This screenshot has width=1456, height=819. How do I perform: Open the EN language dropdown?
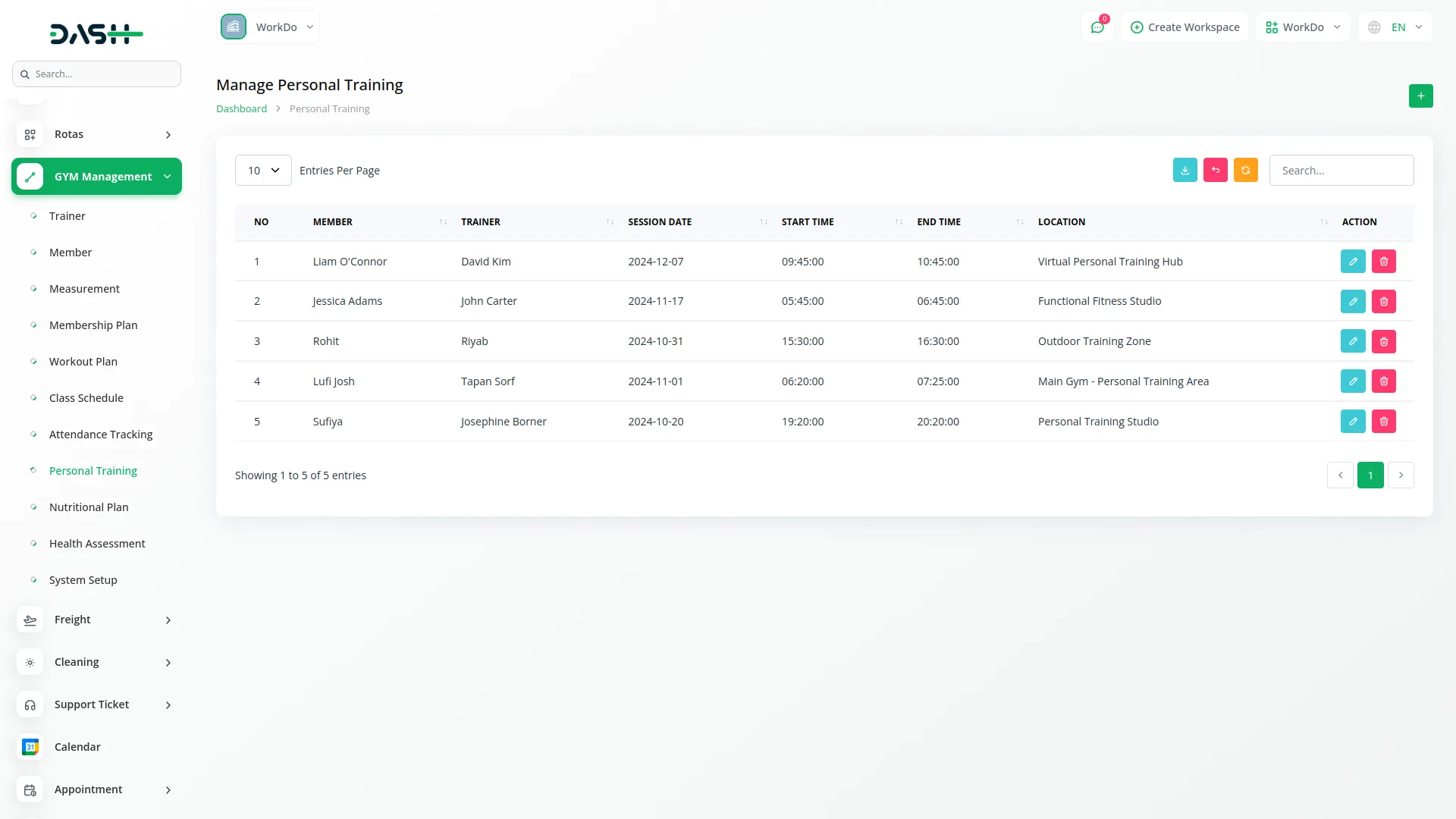coord(1395,27)
